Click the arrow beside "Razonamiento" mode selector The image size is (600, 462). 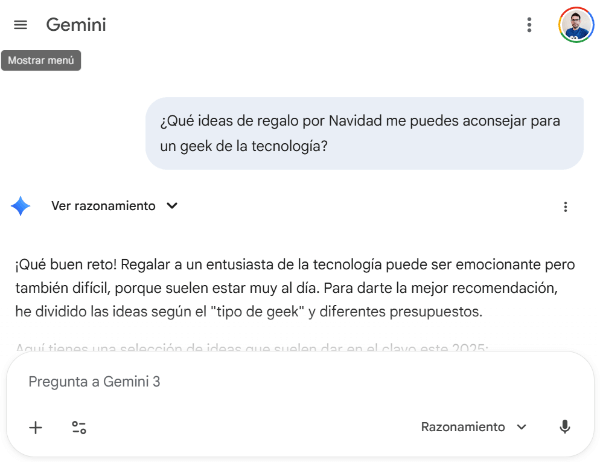click(x=521, y=427)
